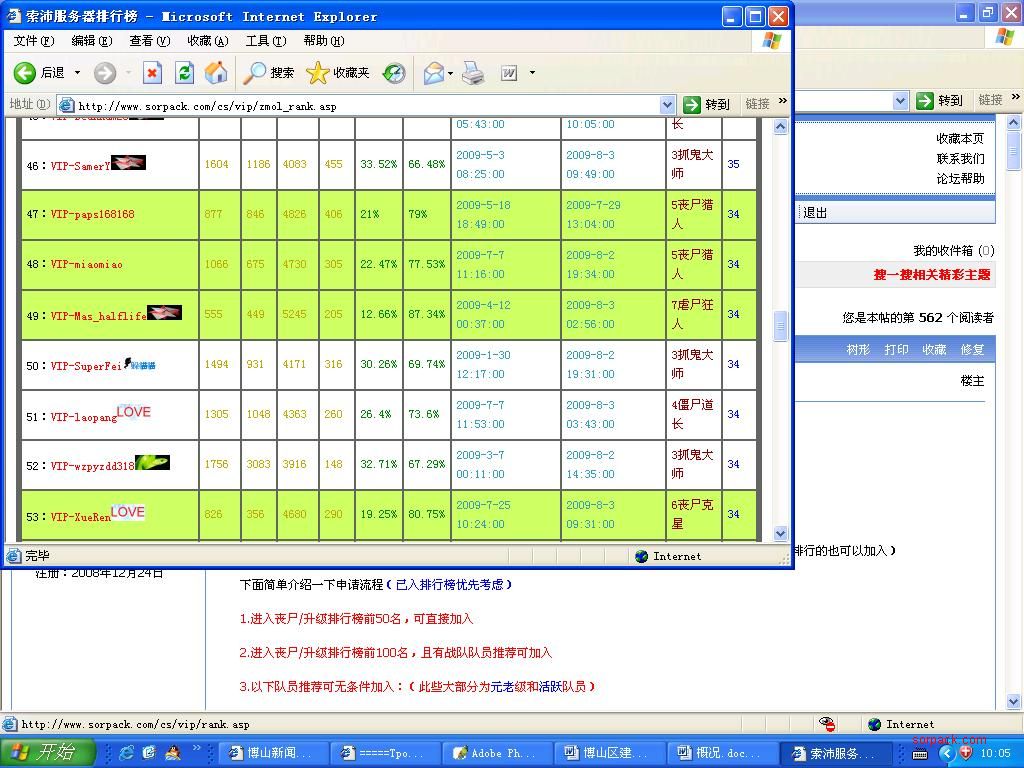Click the Stop loading red X icon
This screenshot has width=1024, height=768.
pos(152,73)
